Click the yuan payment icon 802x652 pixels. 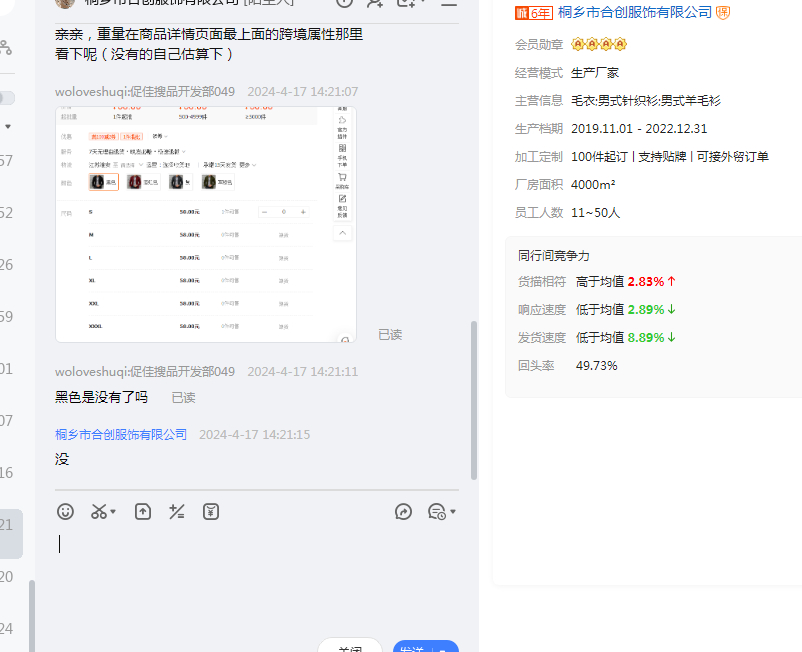tap(211, 512)
